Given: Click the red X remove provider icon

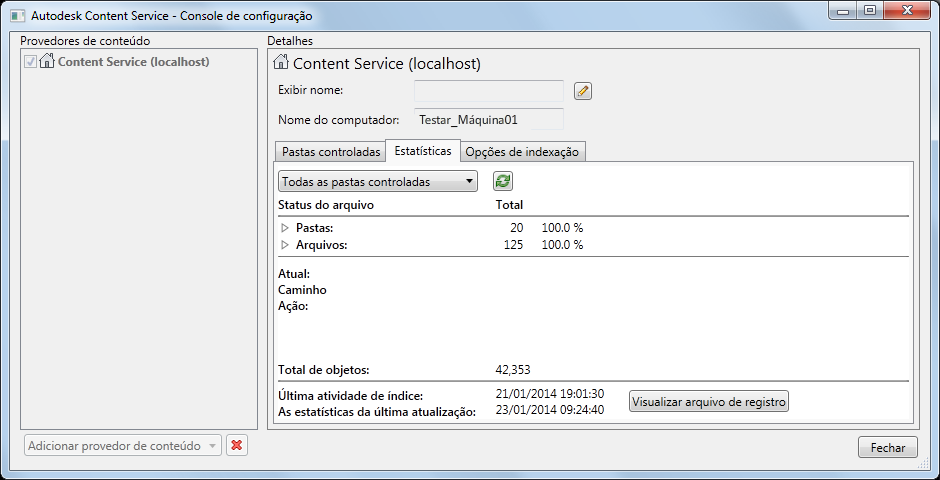Looking at the screenshot, I should point(237,446).
